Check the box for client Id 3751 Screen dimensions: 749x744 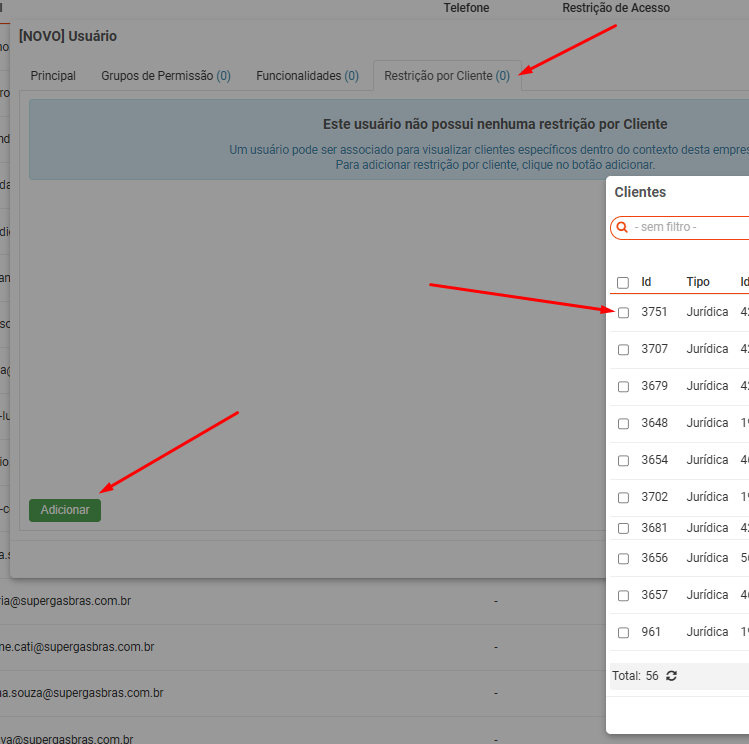[x=623, y=313]
